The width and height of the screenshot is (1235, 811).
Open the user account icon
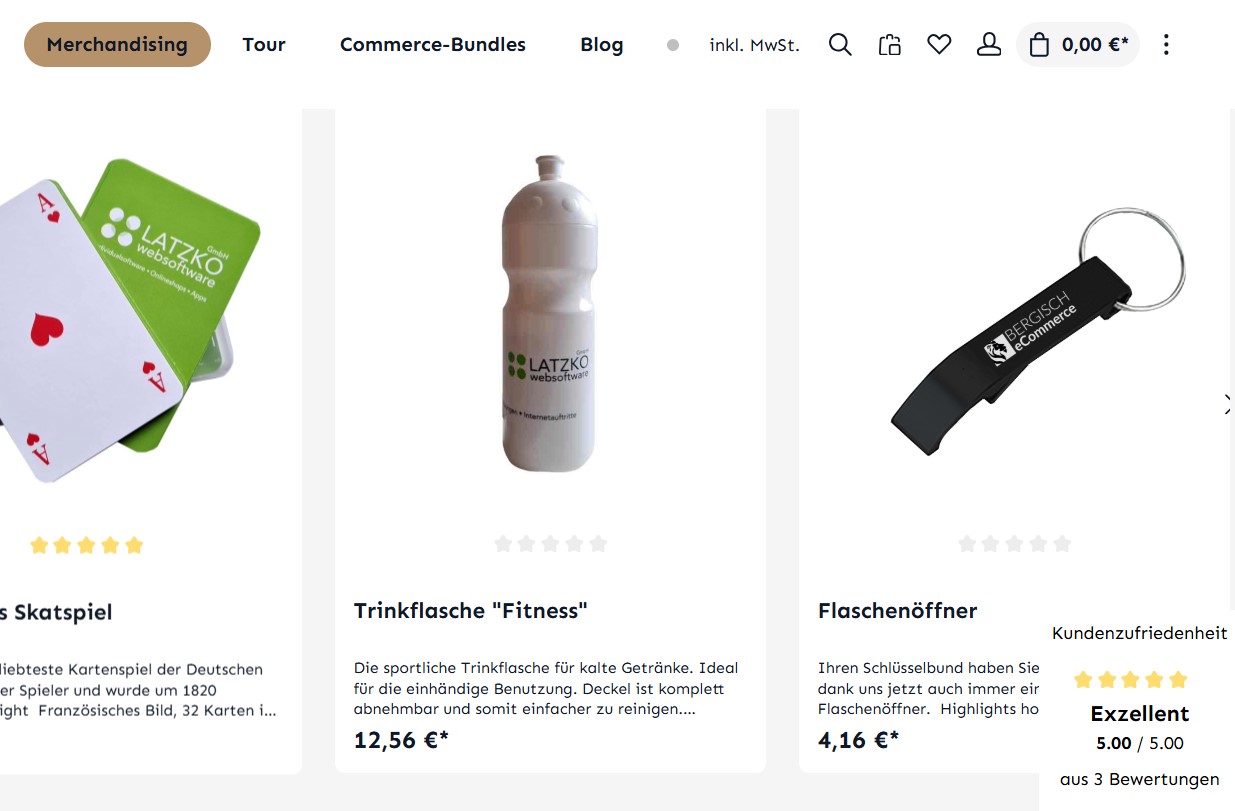tap(989, 45)
